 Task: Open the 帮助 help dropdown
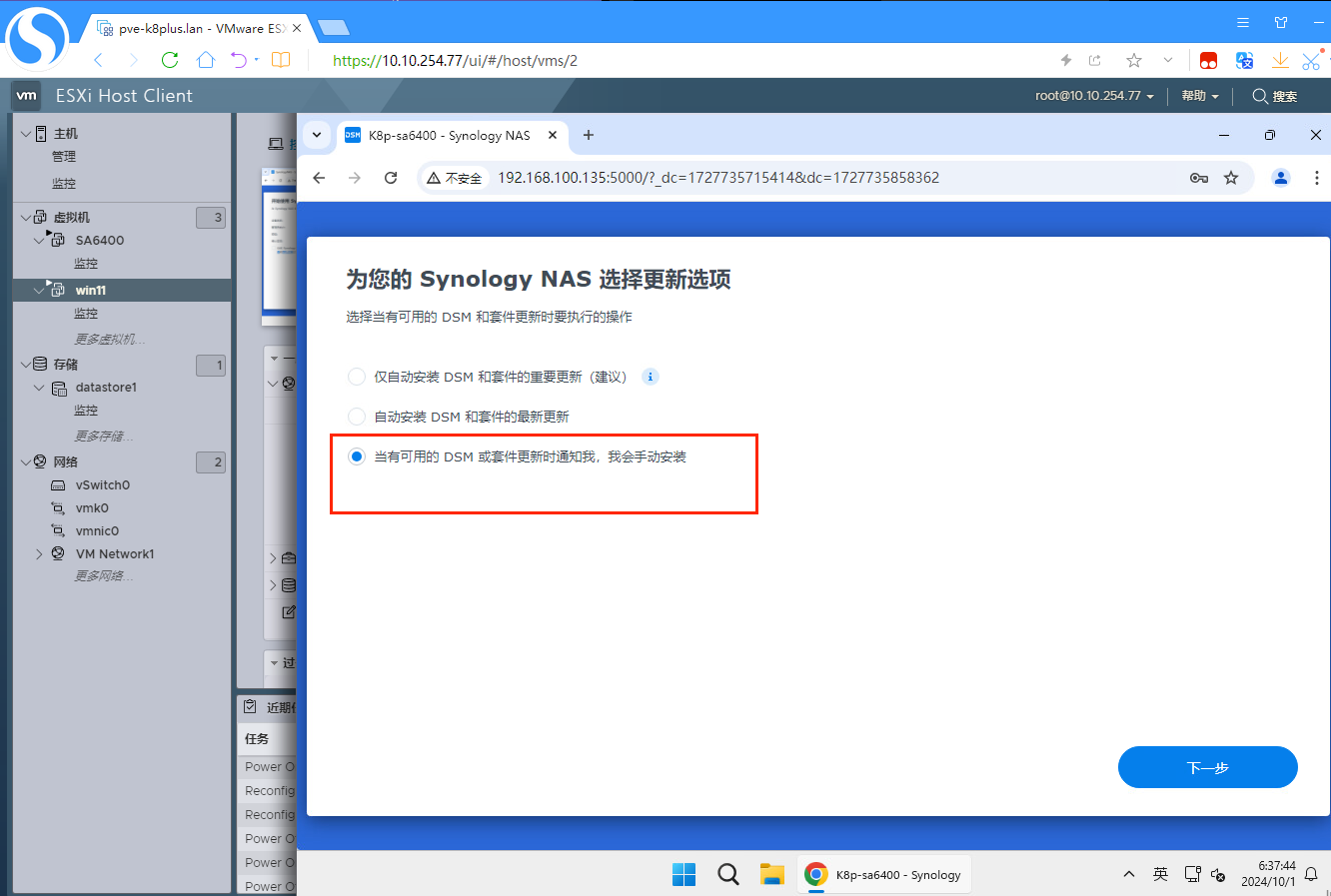[x=1199, y=96]
